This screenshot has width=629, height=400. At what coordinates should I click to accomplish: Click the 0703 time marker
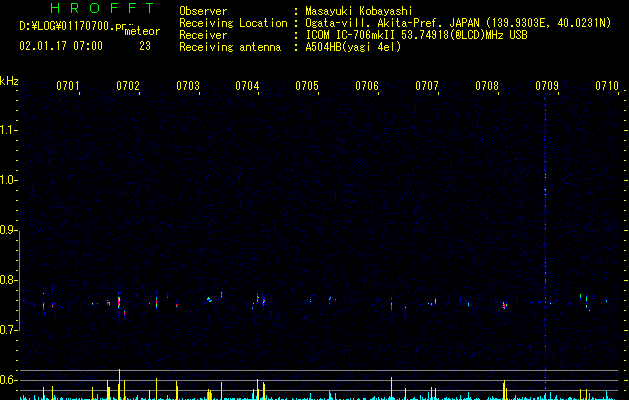tap(188, 86)
